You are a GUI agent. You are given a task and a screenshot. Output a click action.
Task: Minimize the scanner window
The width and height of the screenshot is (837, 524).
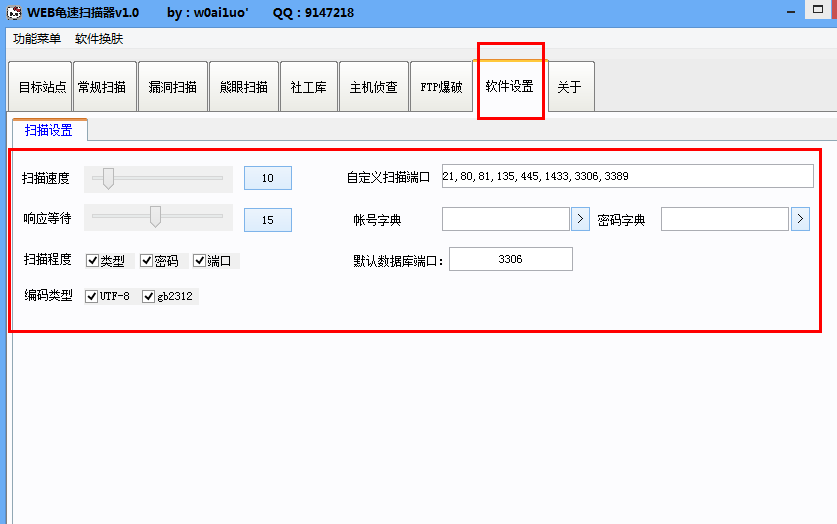[791, 12]
